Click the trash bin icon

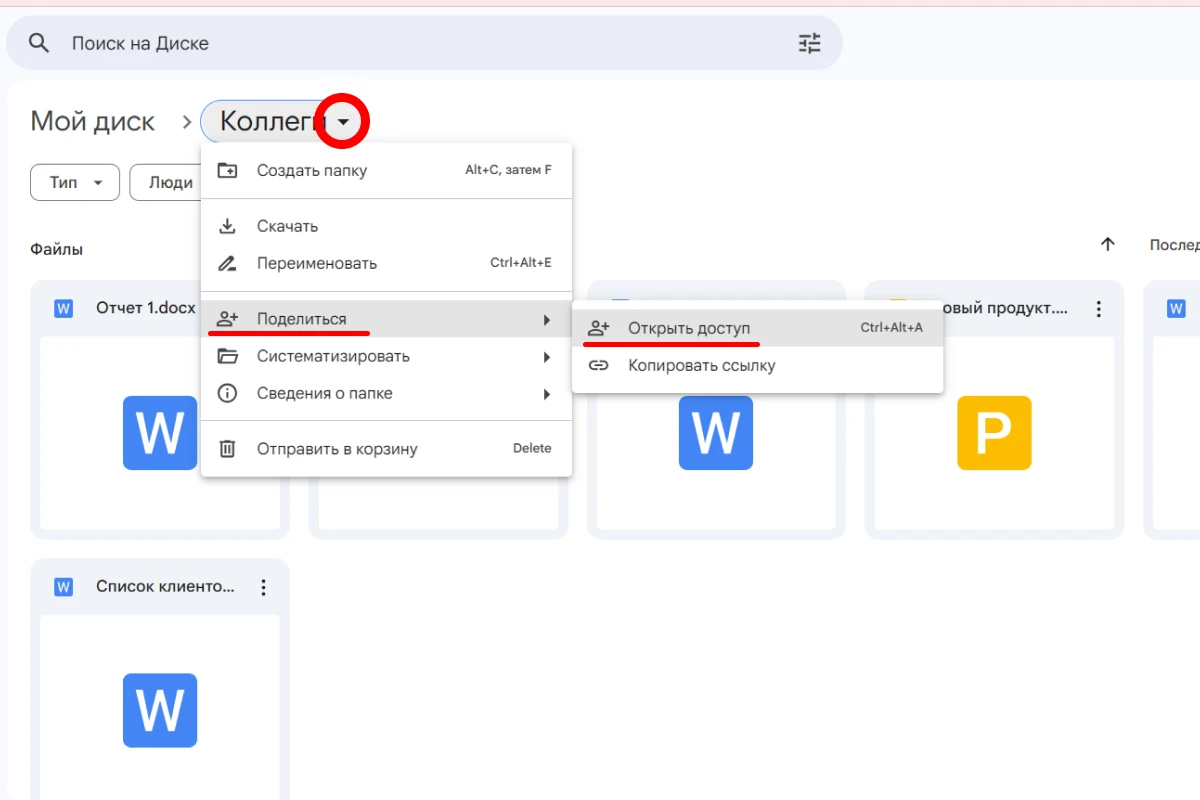tap(228, 448)
